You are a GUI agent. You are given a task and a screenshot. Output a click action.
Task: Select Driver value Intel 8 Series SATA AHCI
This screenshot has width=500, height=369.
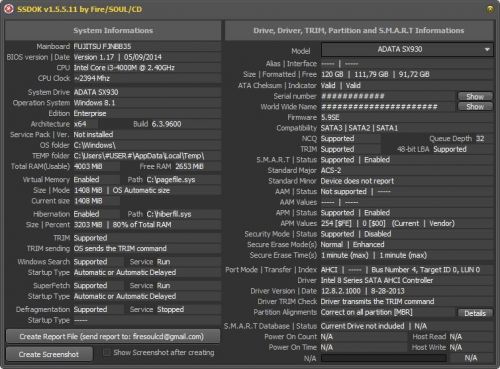(377, 280)
